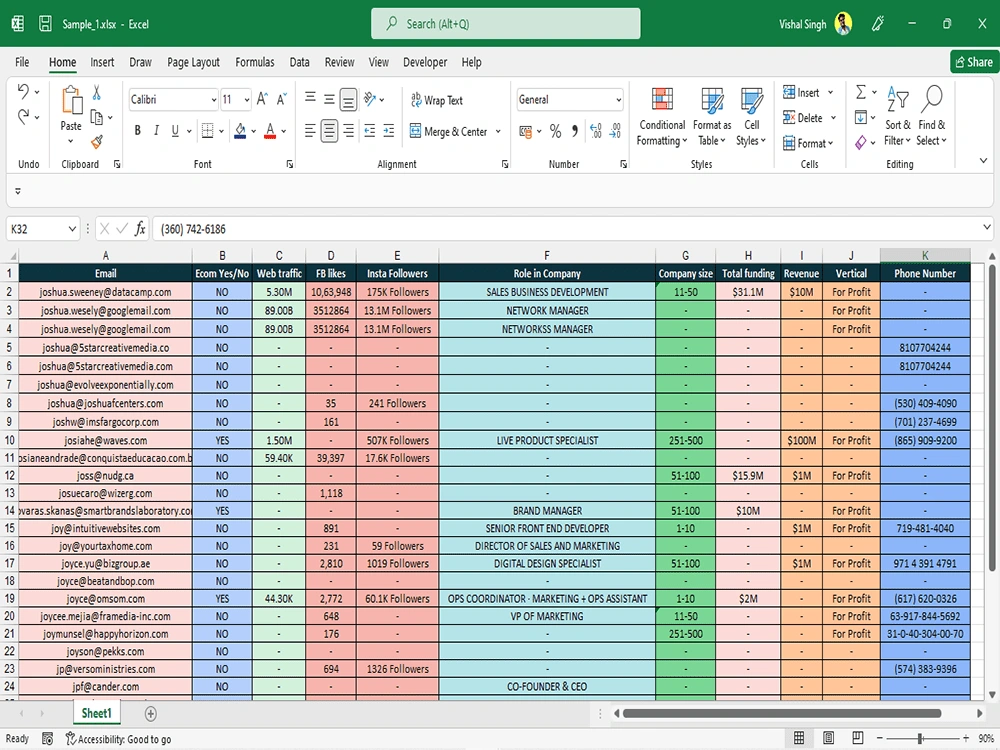The height and width of the screenshot is (750, 1000).
Task: Expand the Merge & Center dropdown arrow
Action: [x=498, y=131]
